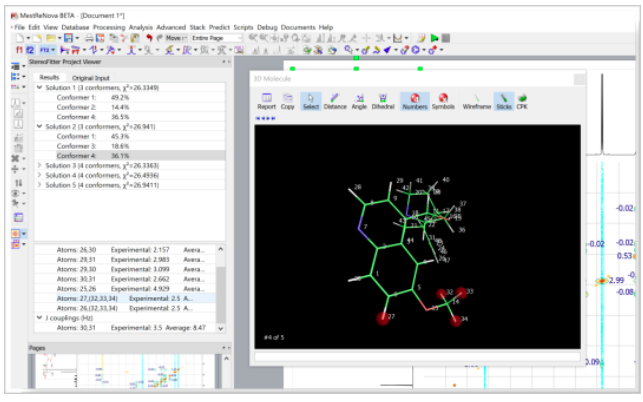The height and width of the screenshot is (402, 643).
Task: Open the Move mode dropdown
Action: click(177, 38)
